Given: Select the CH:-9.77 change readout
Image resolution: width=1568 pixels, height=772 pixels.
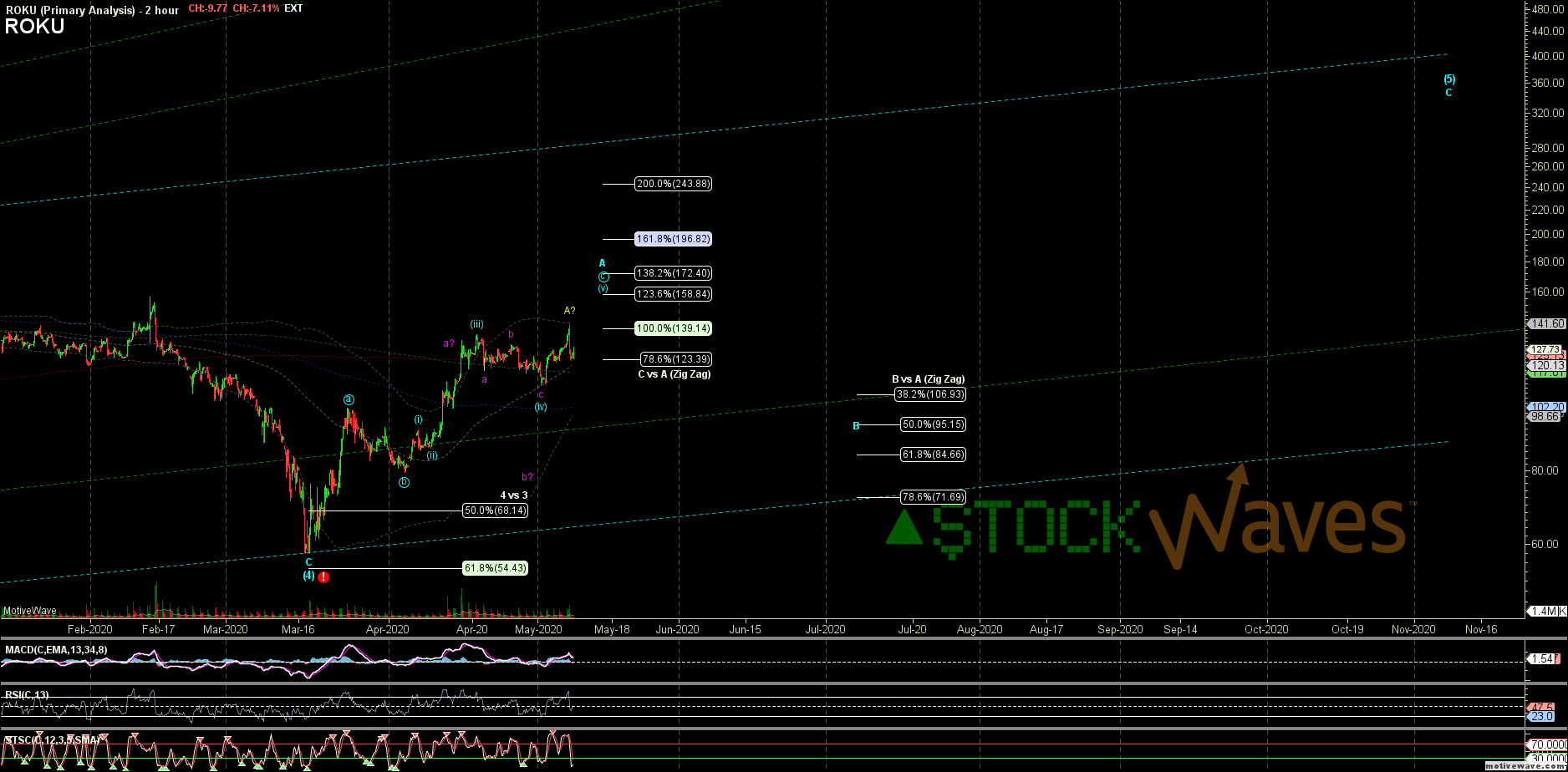Looking at the screenshot, I should pyautogui.click(x=208, y=8).
